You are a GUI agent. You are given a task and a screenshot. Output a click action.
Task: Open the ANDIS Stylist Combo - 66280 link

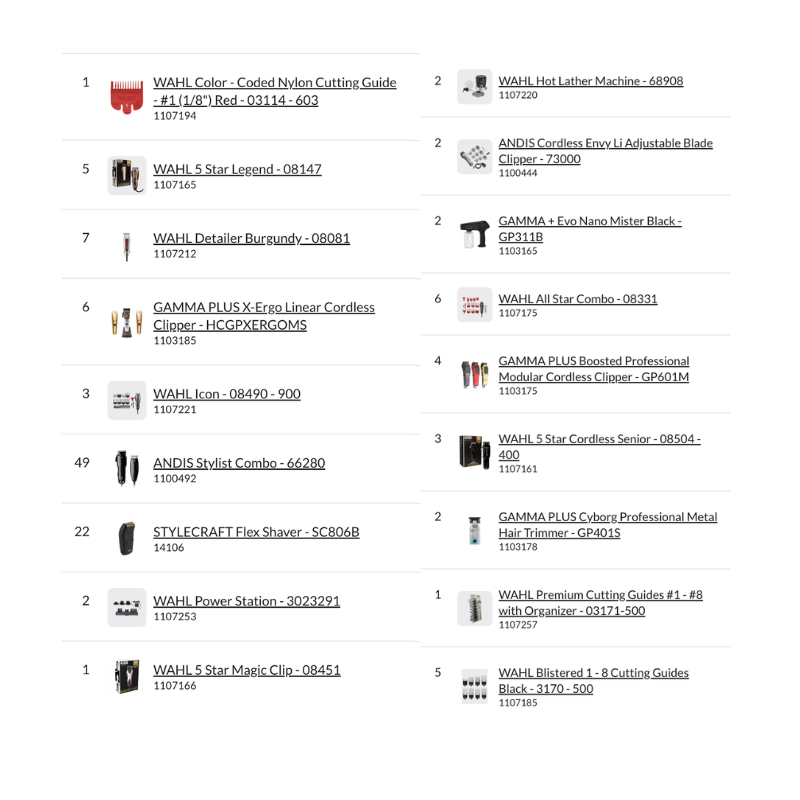239,463
